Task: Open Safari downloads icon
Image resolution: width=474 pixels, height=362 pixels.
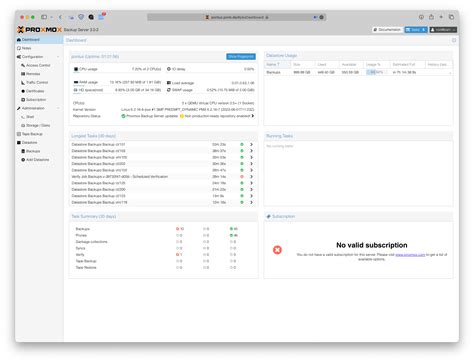Action: click(421, 17)
